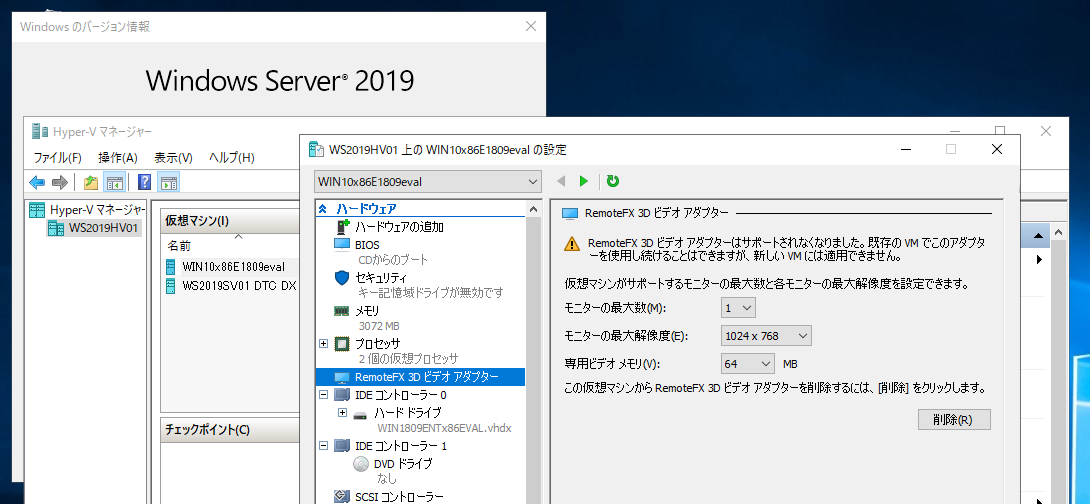Click the Back arrow in Hyper-V Manager toolbar
Viewport: 1090px width, 504px height.
pos(37,183)
